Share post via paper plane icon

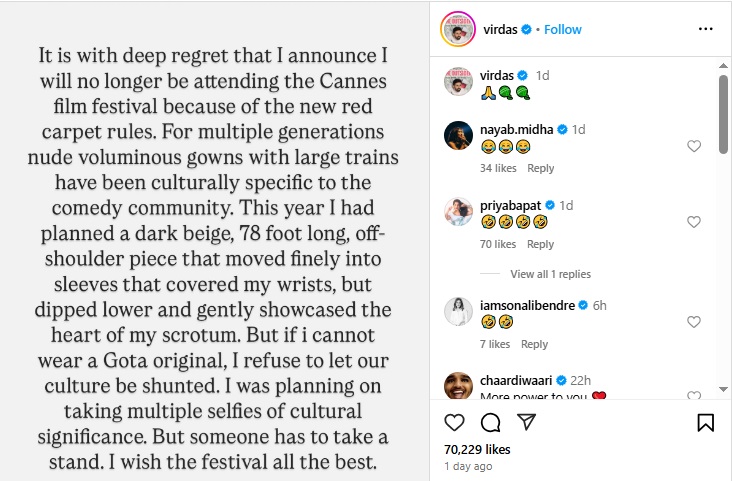click(x=527, y=423)
